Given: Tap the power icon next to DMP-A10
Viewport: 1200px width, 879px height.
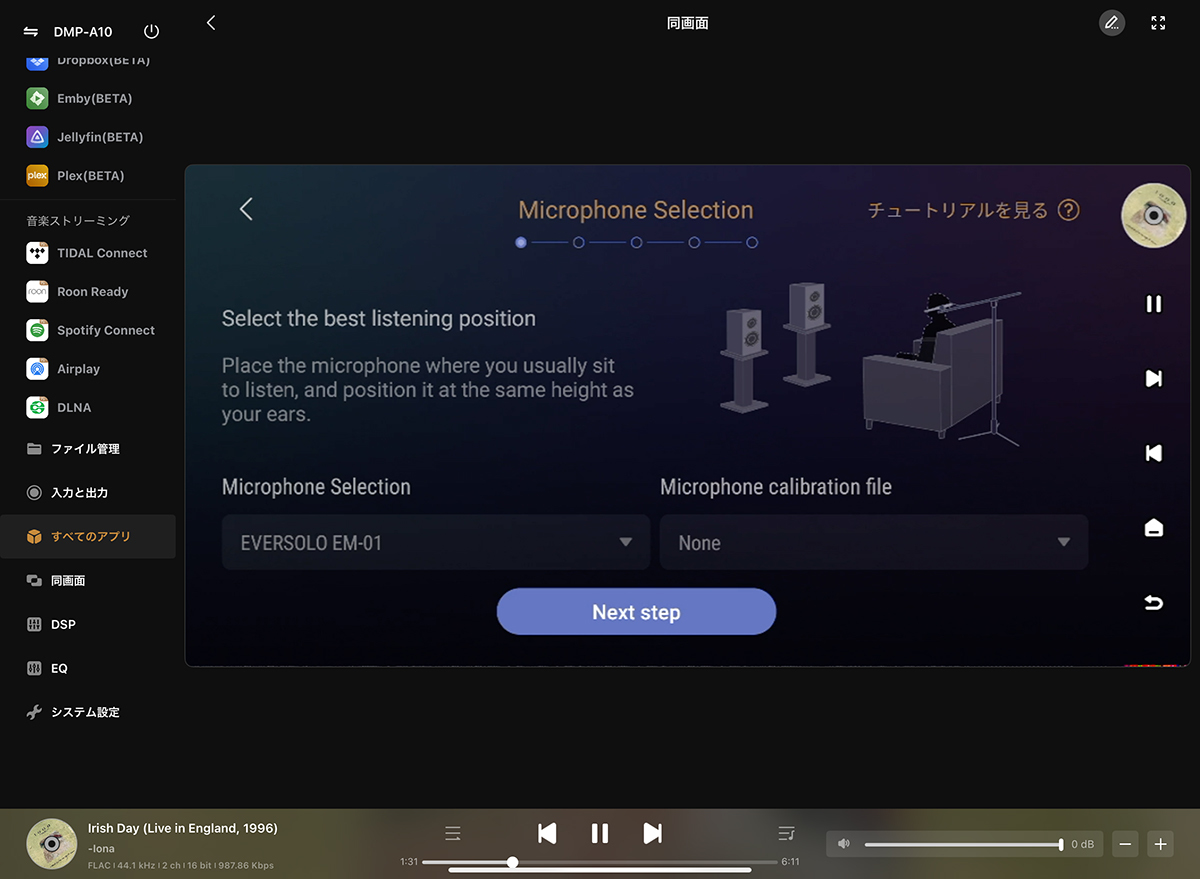Looking at the screenshot, I should pyautogui.click(x=151, y=31).
